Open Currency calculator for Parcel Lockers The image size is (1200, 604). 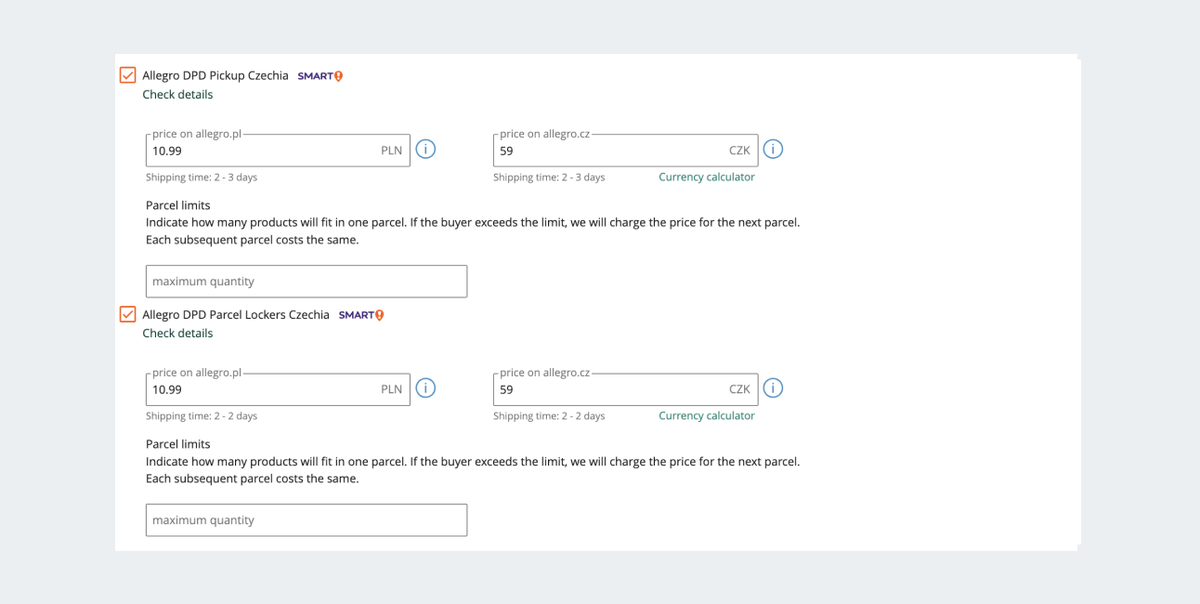click(707, 416)
